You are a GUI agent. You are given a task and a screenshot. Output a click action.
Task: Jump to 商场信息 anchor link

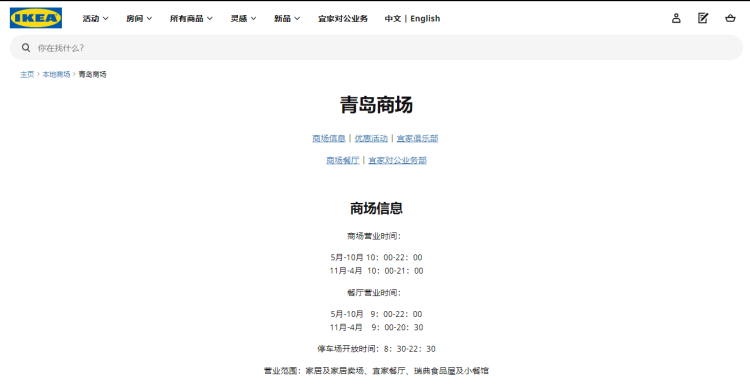coord(329,138)
